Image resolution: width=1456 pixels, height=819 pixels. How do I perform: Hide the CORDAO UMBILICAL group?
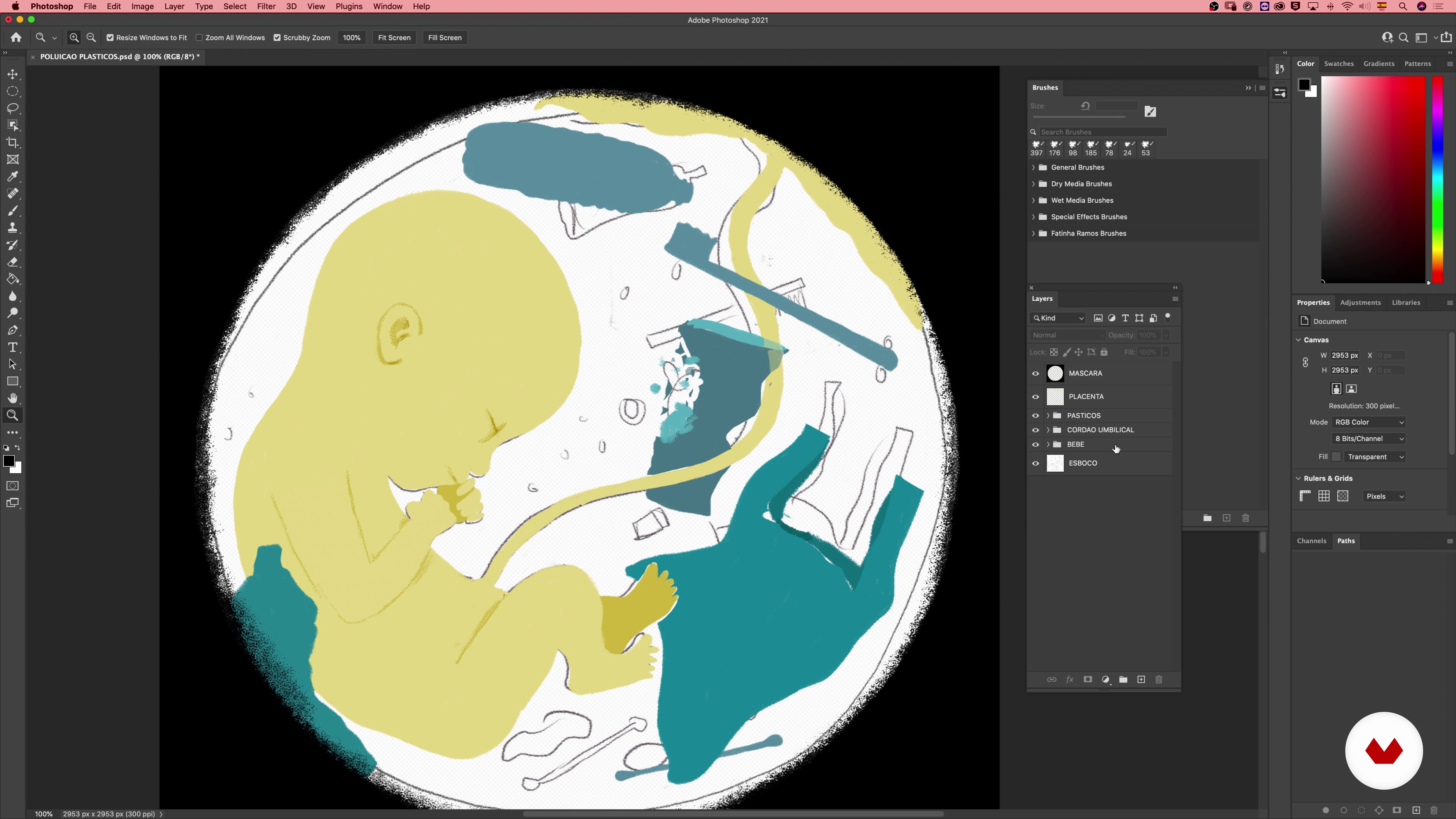[1036, 430]
